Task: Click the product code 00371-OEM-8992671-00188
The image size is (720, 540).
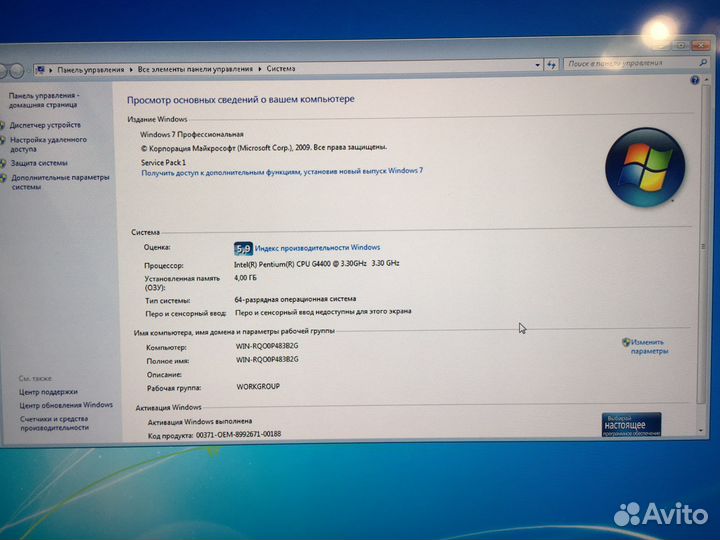Action: [x=238, y=434]
